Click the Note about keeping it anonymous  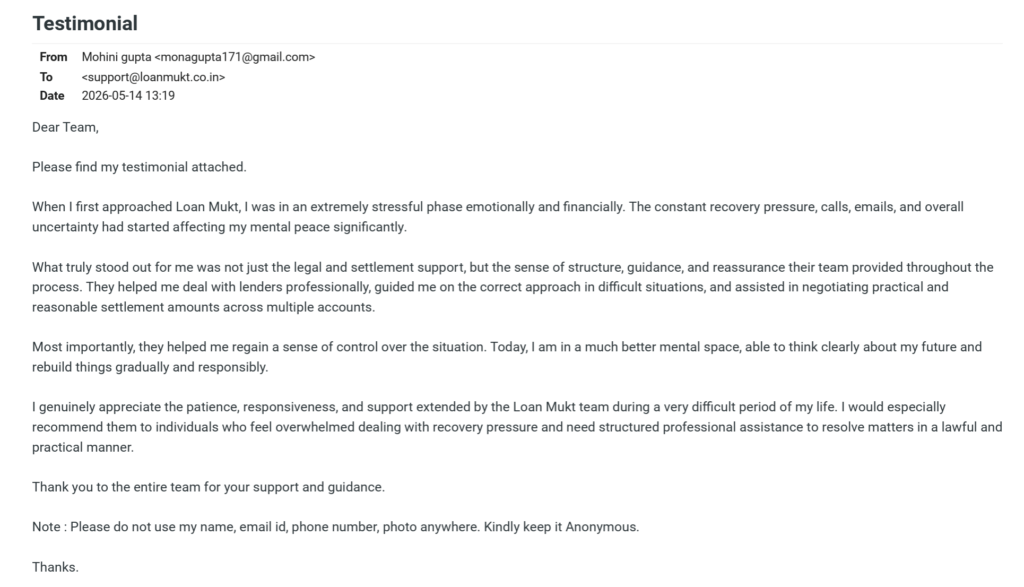[336, 527]
